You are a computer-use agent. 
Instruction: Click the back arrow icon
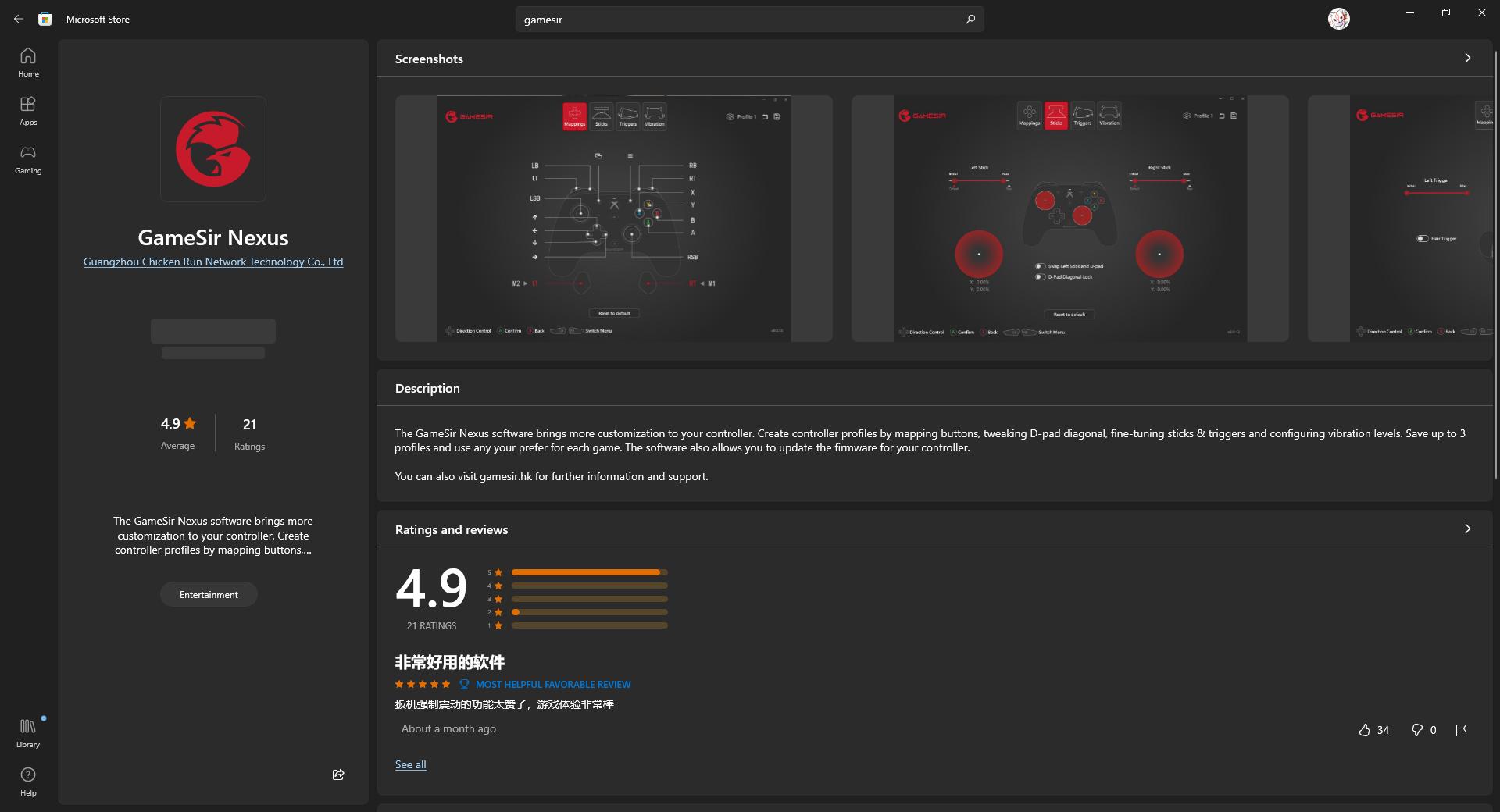pyautogui.click(x=18, y=19)
